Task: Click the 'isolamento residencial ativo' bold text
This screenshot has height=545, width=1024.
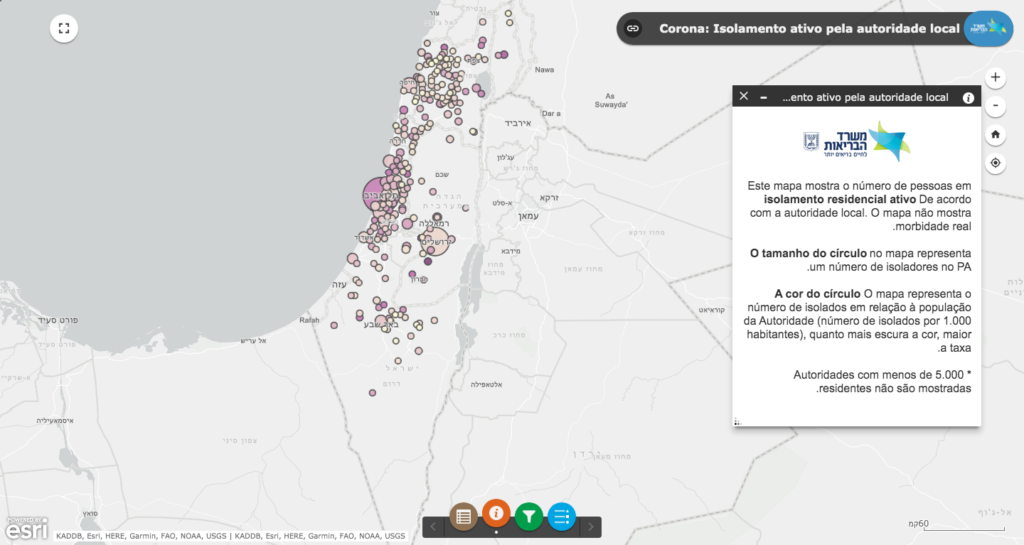Action: (x=840, y=200)
